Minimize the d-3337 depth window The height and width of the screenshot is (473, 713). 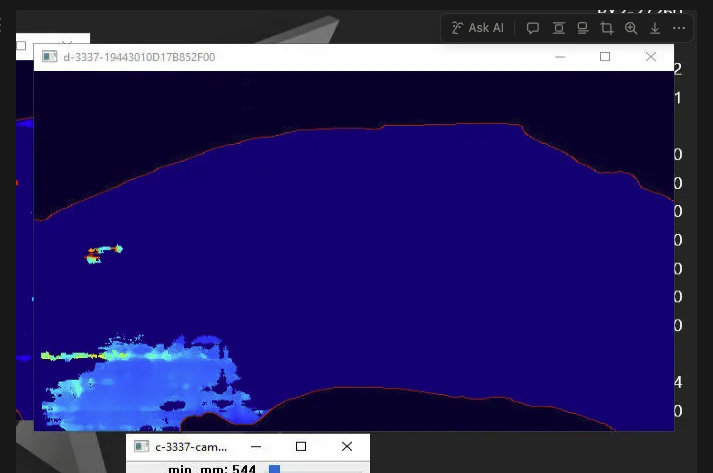pyautogui.click(x=559, y=57)
